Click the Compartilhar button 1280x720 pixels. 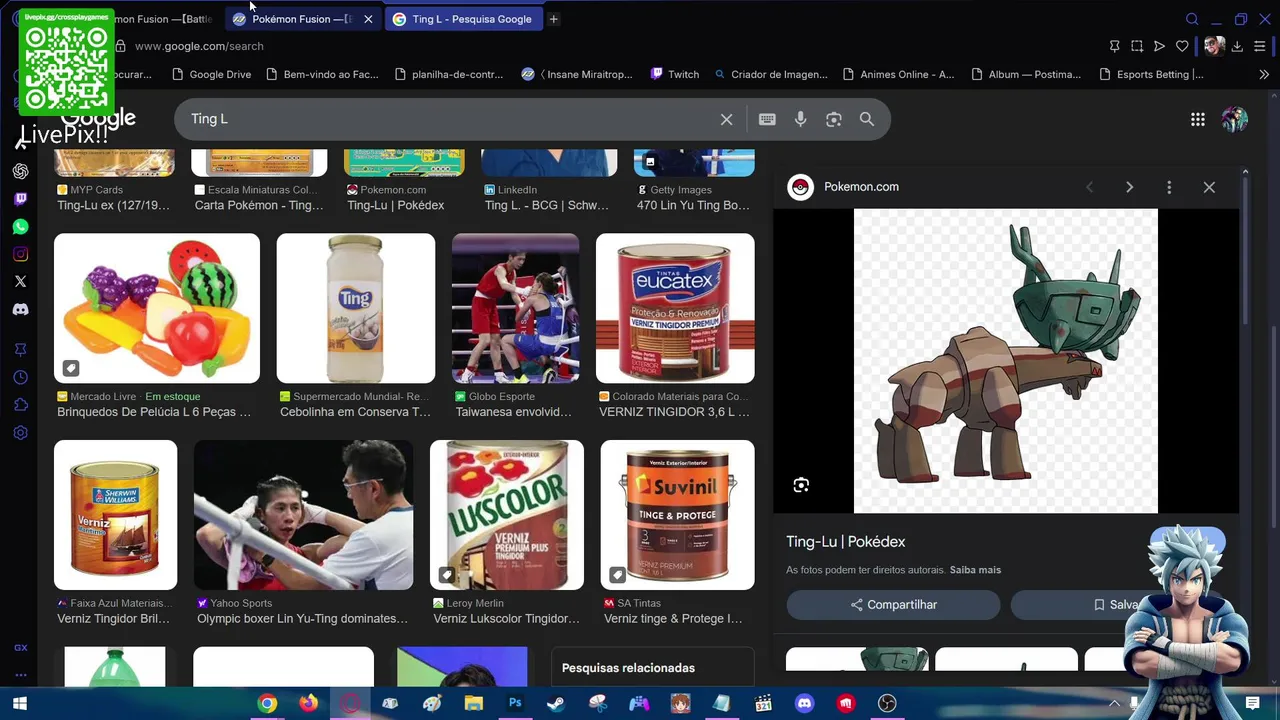point(893,605)
